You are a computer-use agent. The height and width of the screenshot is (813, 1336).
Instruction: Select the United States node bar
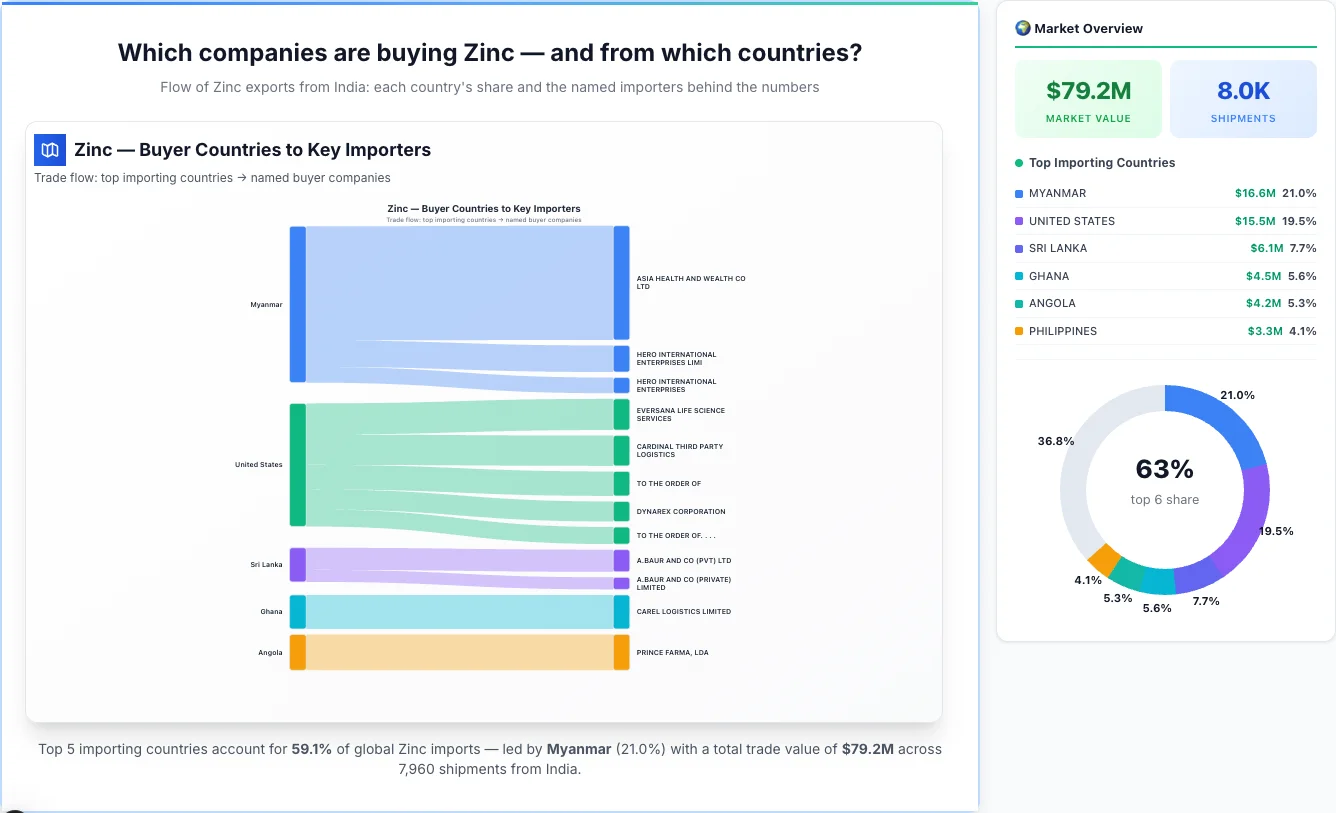click(x=296, y=465)
